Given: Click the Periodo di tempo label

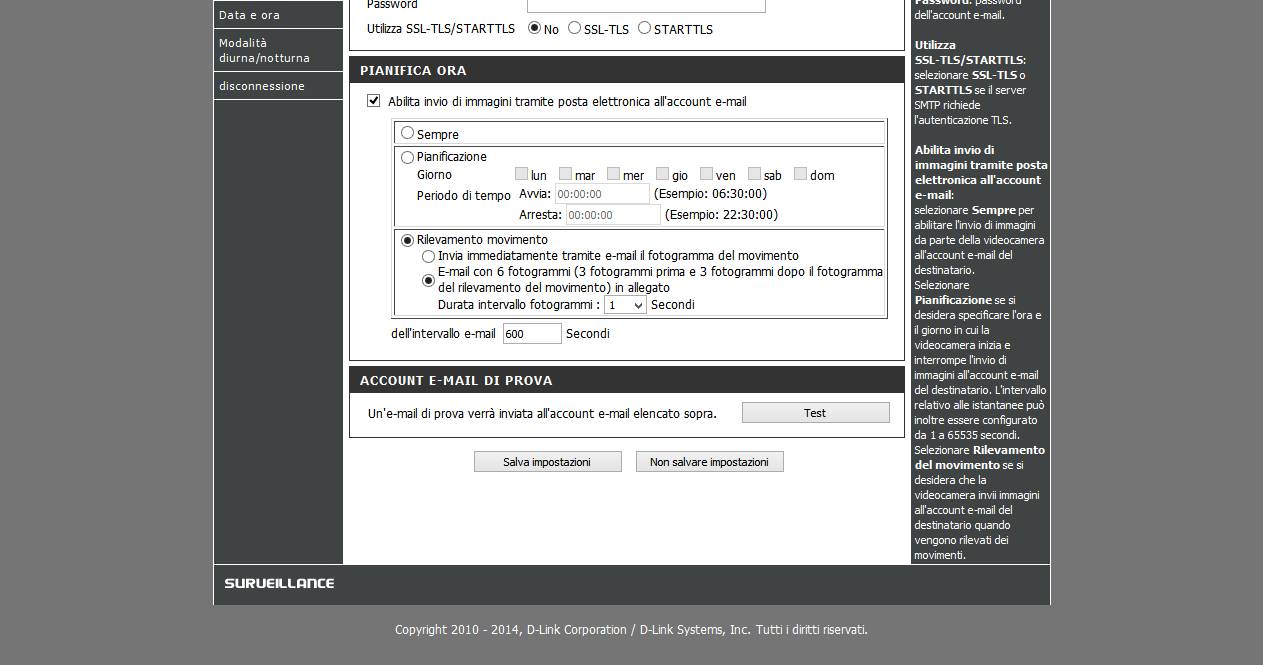Looking at the screenshot, I should point(464,196).
